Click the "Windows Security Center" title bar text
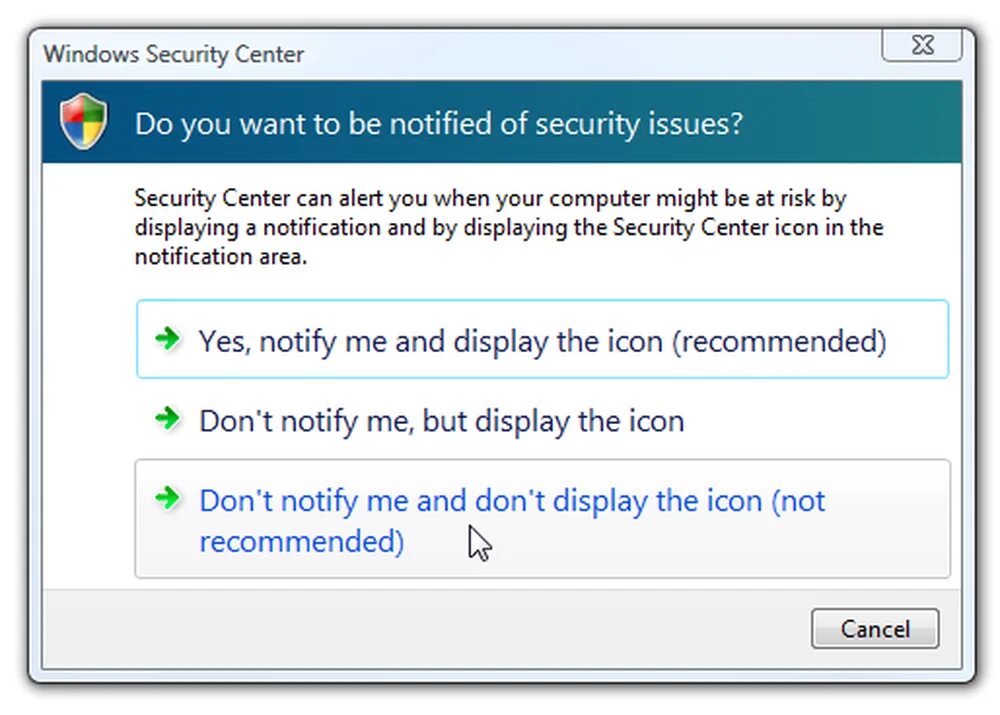The width and height of the screenshot is (1000, 715). [x=173, y=54]
